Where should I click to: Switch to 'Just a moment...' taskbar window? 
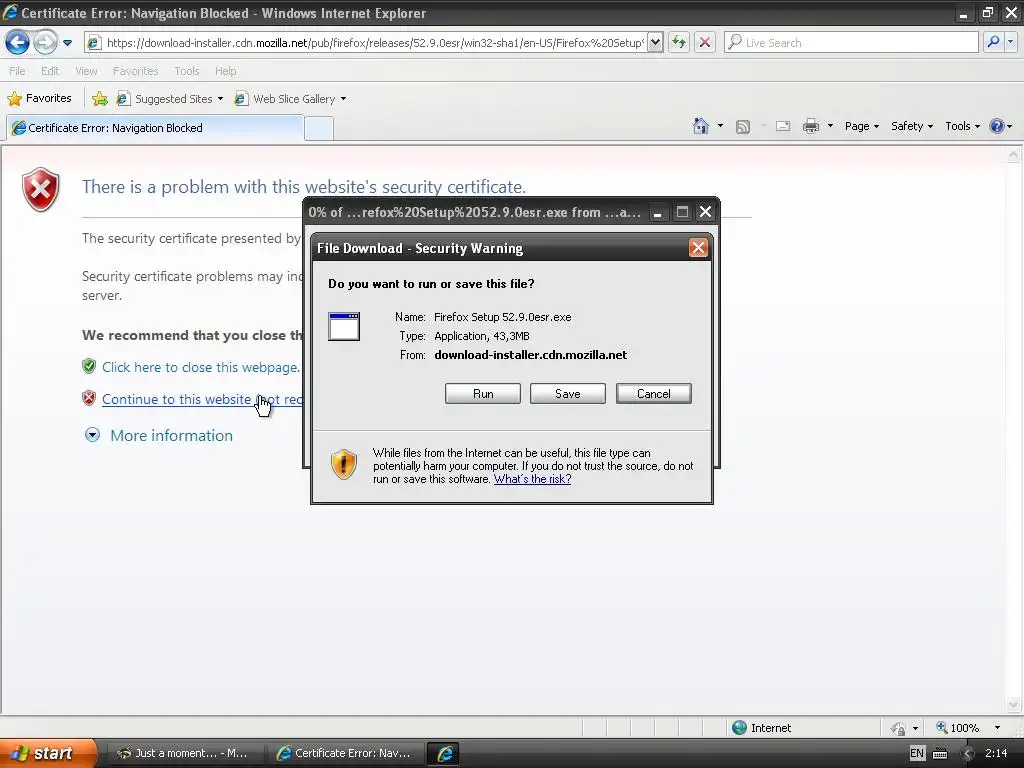[x=184, y=753]
